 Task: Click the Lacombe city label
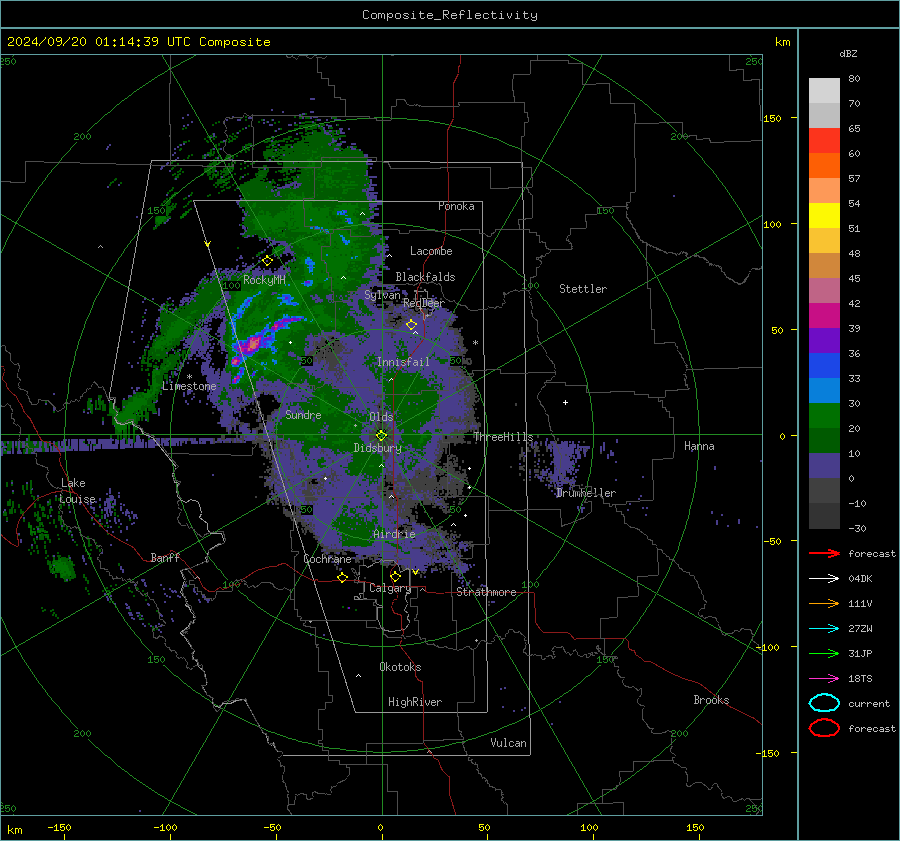pos(431,251)
